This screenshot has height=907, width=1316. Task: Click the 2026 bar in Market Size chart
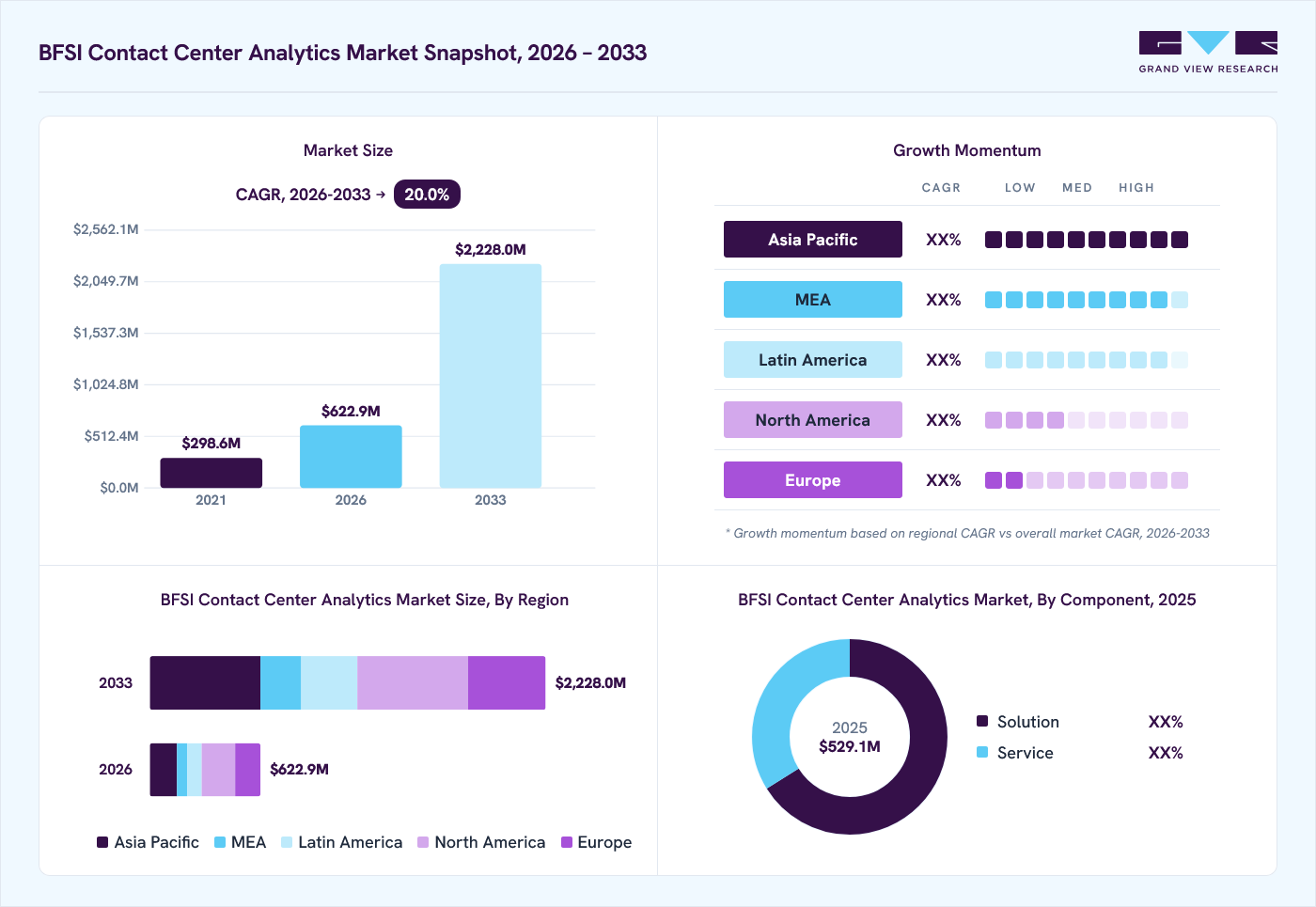(351, 457)
